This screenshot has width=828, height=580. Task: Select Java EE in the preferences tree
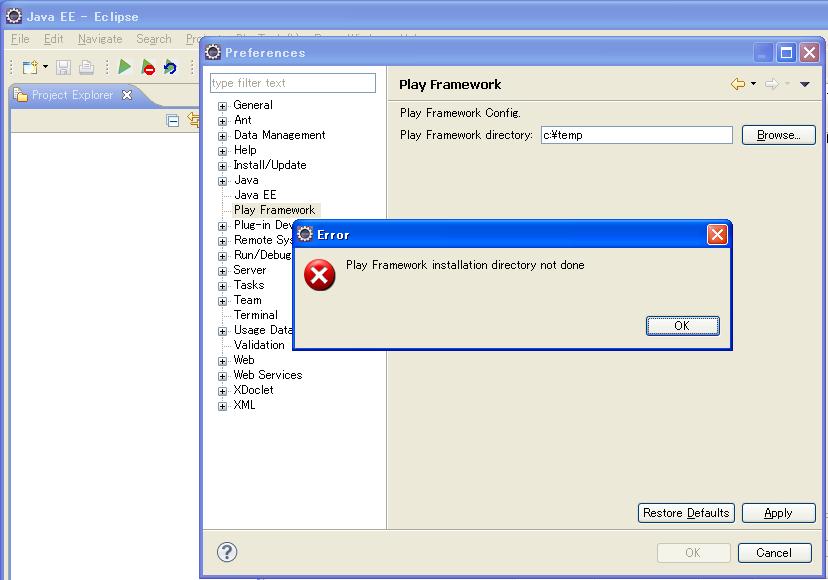pyautogui.click(x=255, y=195)
